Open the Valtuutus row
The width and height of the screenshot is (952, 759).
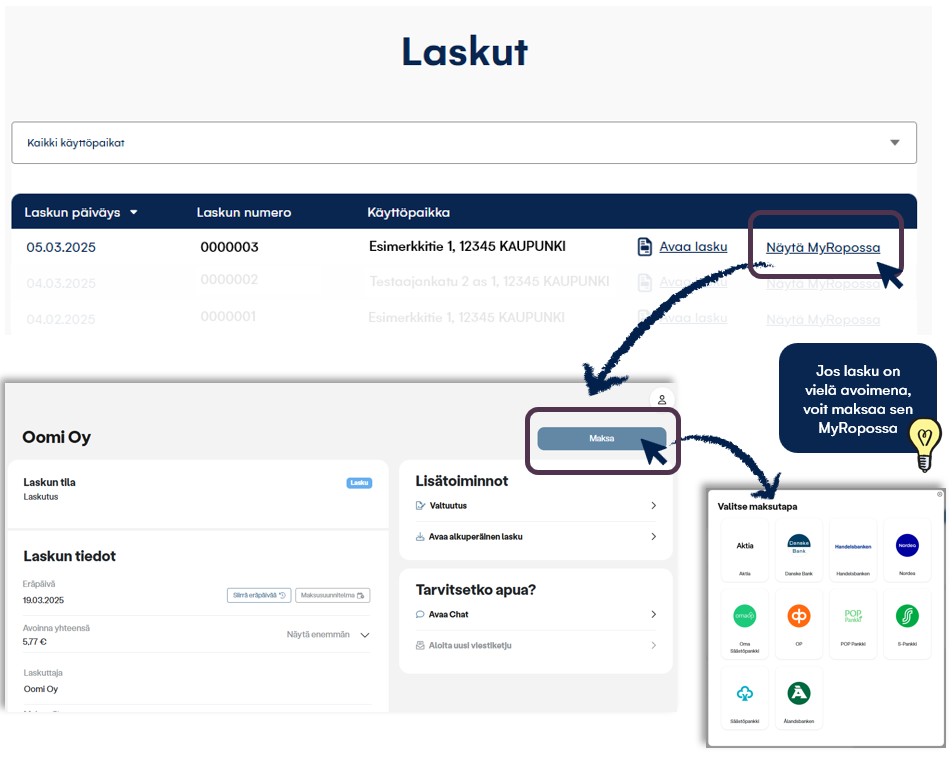(536, 506)
